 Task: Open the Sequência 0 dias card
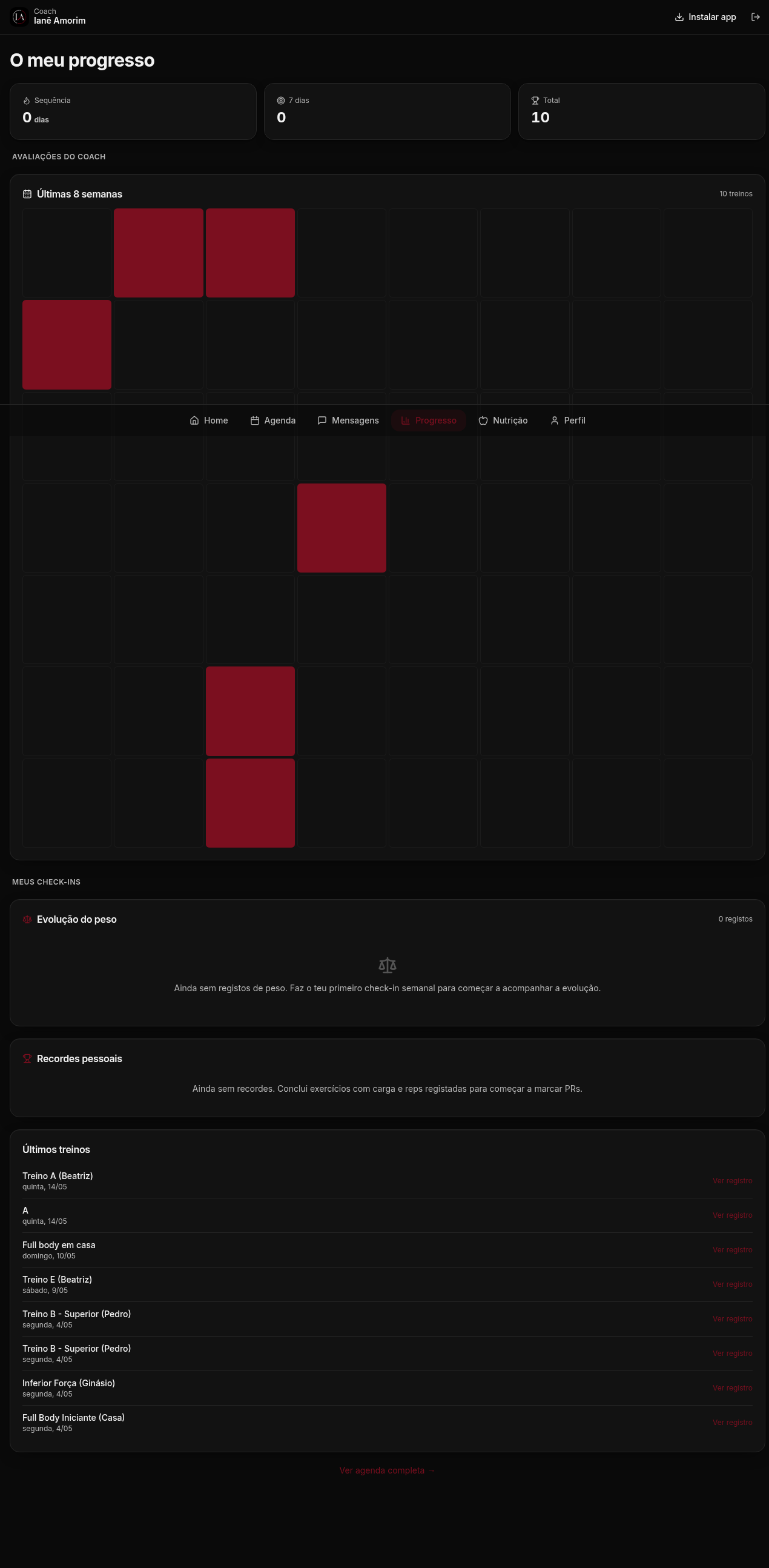(133, 111)
